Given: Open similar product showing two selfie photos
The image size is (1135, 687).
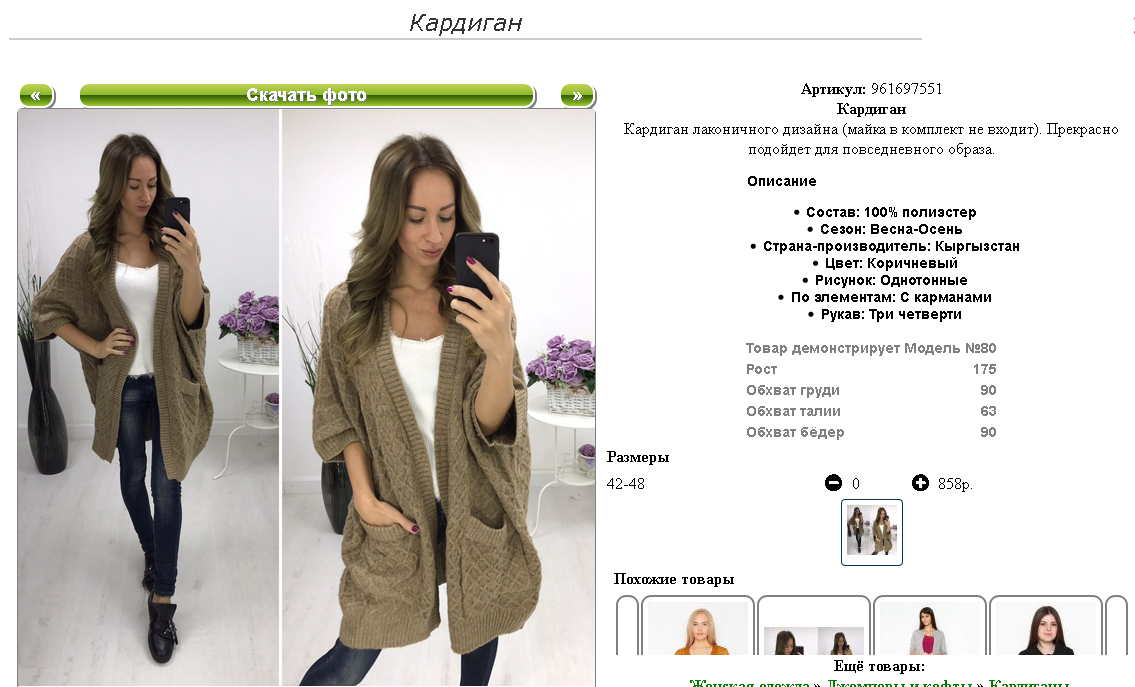Looking at the screenshot, I should tap(814, 627).
